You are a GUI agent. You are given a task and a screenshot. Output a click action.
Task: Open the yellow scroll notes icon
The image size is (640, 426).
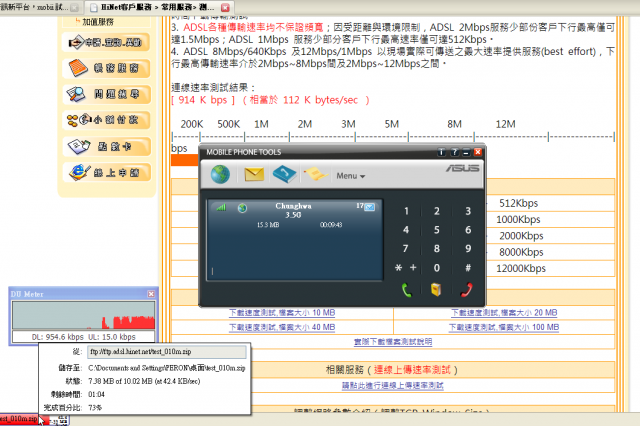pos(316,175)
